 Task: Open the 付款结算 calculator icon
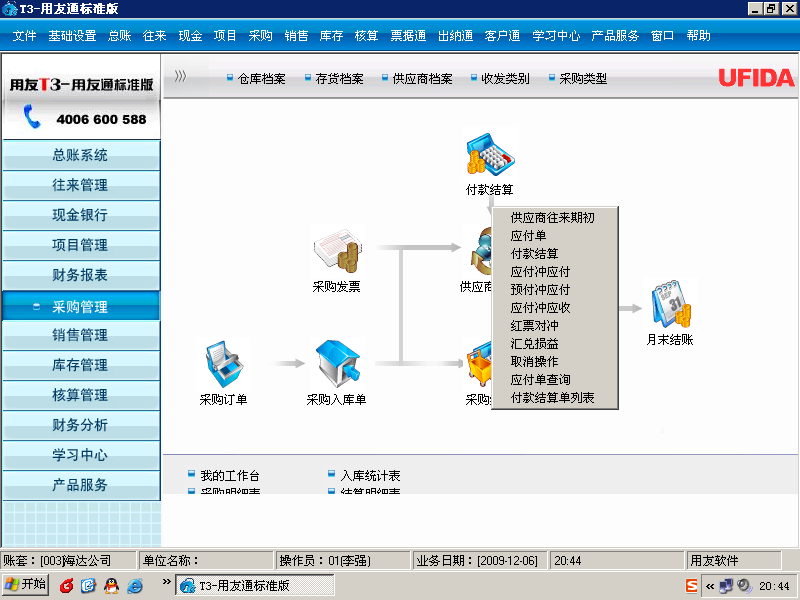490,154
